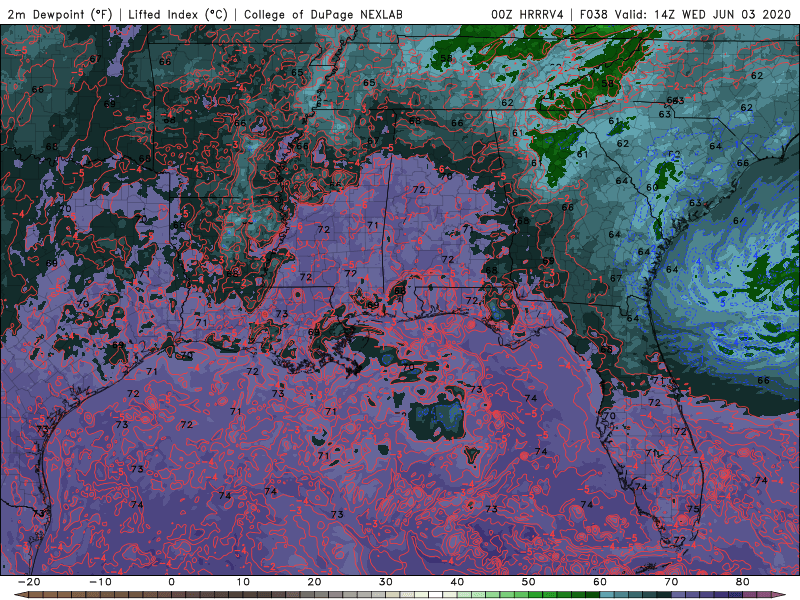Viewport: 800px width, 600px height.
Task: Click the right arrow end of the color bar
Action: [x=779, y=595]
